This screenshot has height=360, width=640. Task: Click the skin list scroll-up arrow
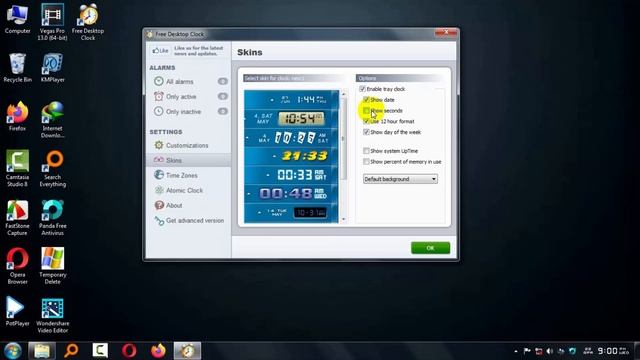coord(343,94)
